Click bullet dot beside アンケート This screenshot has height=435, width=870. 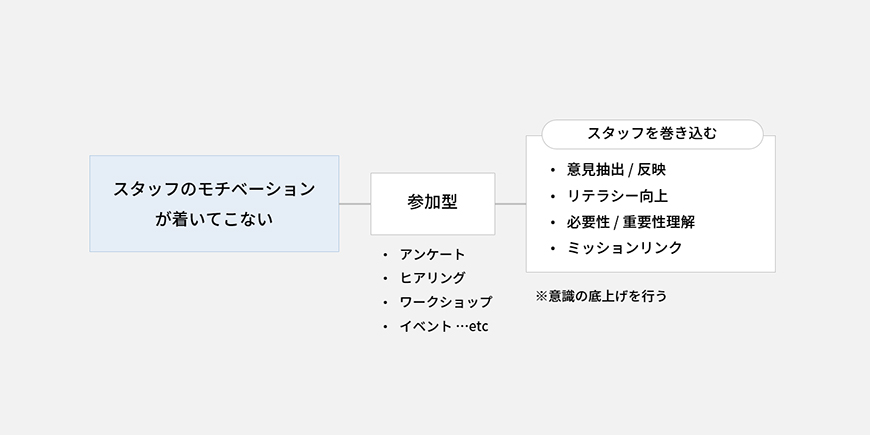(385, 255)
